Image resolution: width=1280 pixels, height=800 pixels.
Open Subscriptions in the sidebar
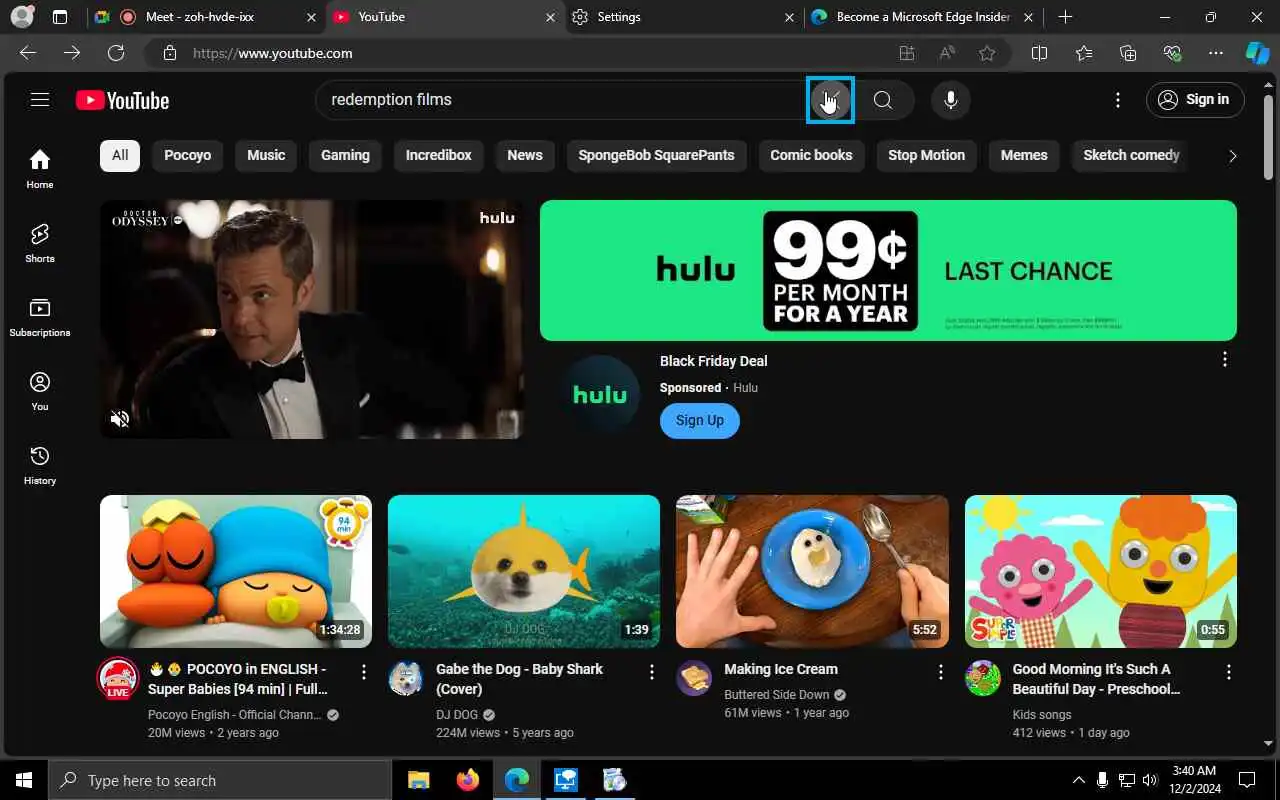40,316
